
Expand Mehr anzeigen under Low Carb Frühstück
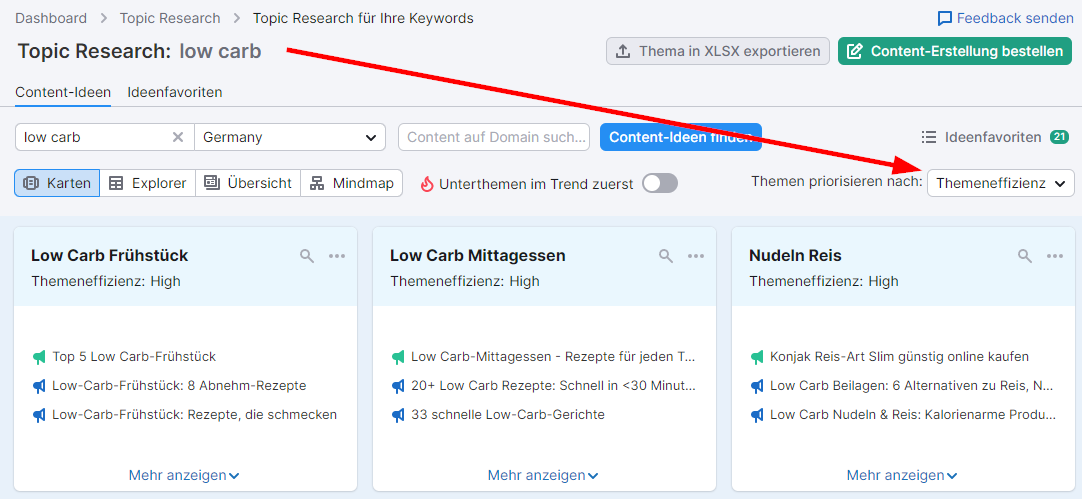184,475
